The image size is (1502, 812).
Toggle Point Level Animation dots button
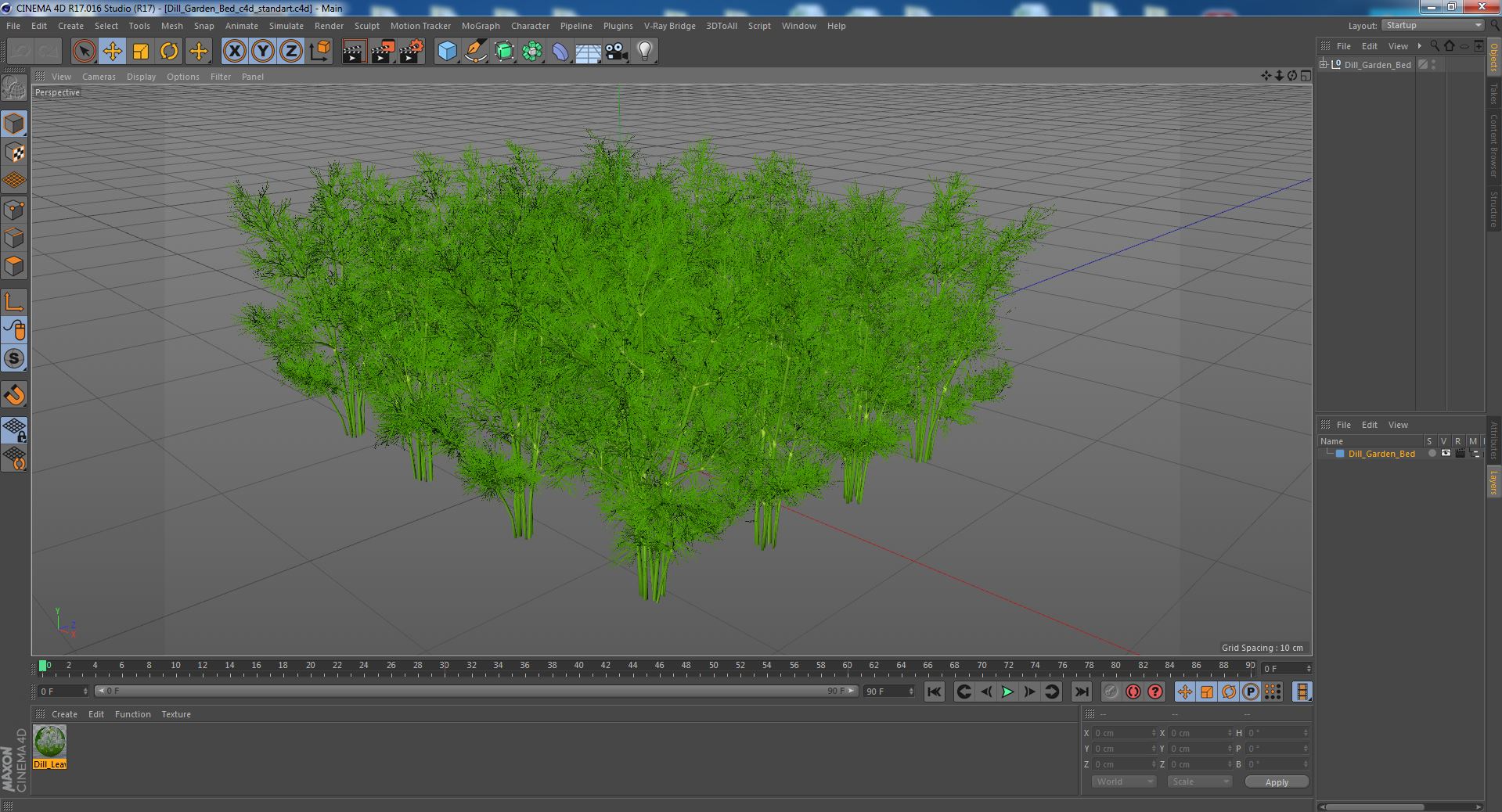pyautogui.click(x=1273, y=692)
